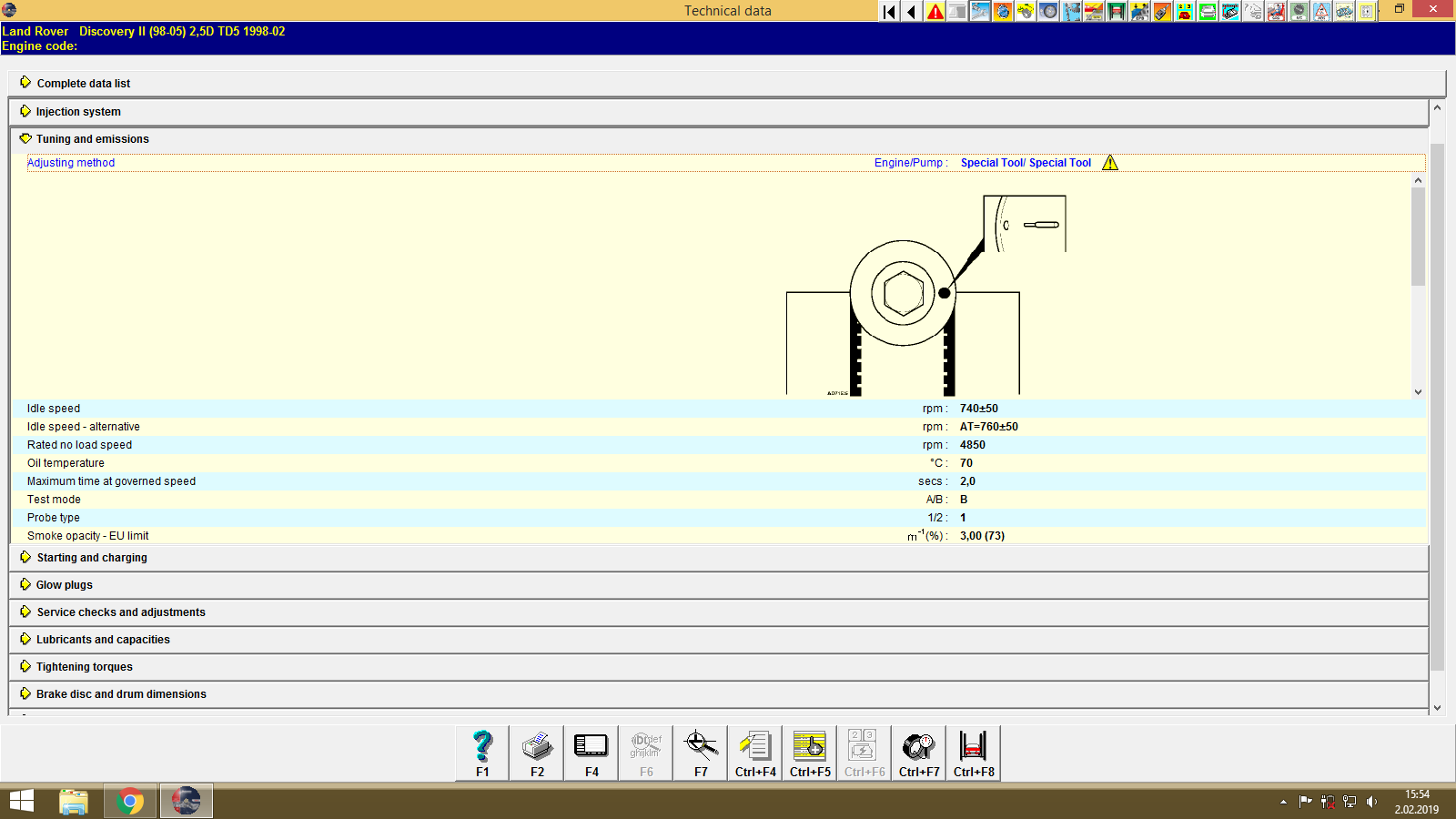Collapse the Tuning and emissions section
Screen dimensions: 1456x819
click(91, 138)
